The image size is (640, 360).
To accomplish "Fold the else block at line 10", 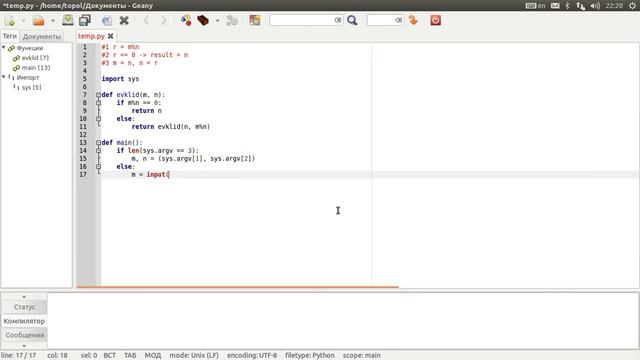I will click(98, 119).
